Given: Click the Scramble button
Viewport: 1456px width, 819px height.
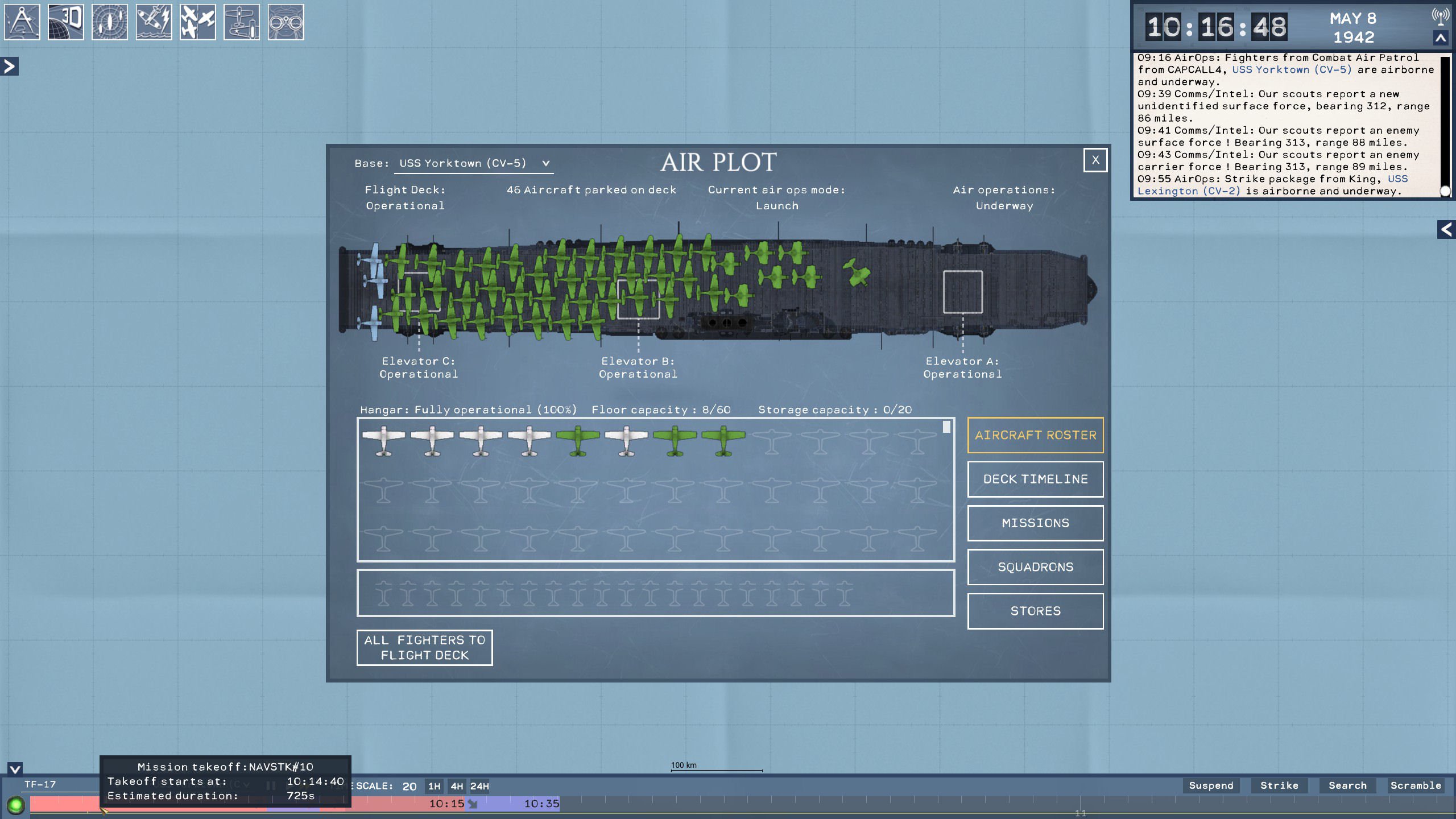Looking at the screenshot, I should coord(1416,785).
